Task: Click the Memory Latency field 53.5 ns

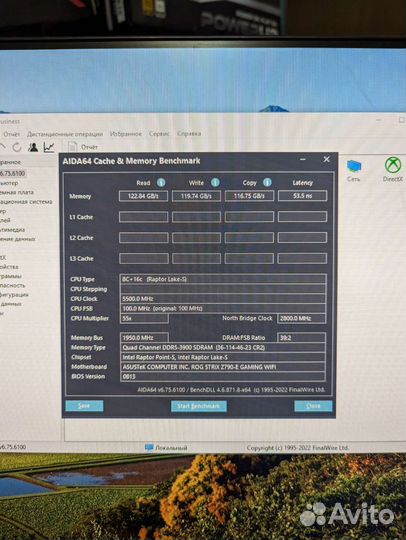Action: pyautogui.click(x=302, y=196)
